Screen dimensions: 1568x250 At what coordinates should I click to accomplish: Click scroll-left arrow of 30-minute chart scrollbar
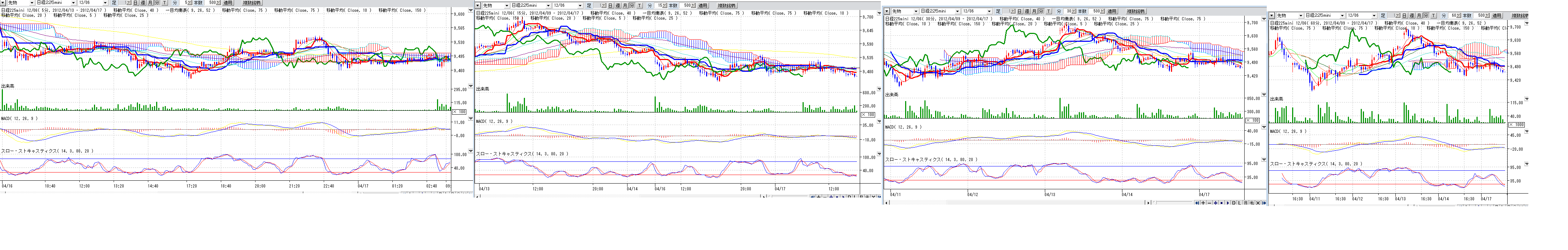(x=887, y=203)
